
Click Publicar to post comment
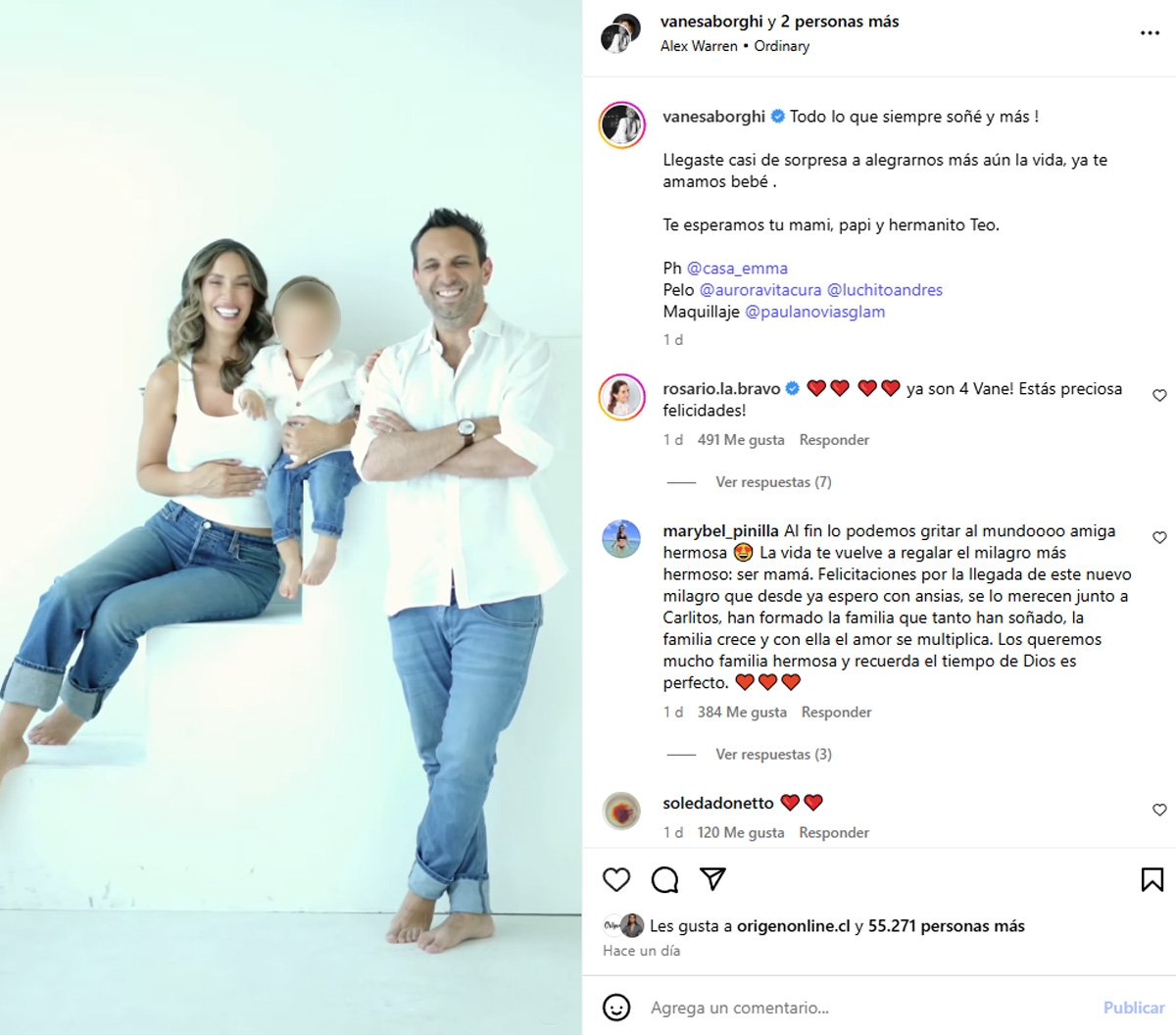pyautogui.click(x=1134, y=1008)
